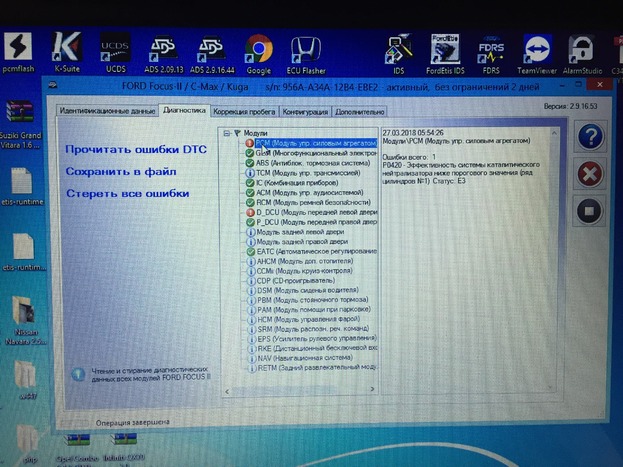Open the K-Suite desktop shortcut
This screenshot has width=623, height=467.
(66, 50)
